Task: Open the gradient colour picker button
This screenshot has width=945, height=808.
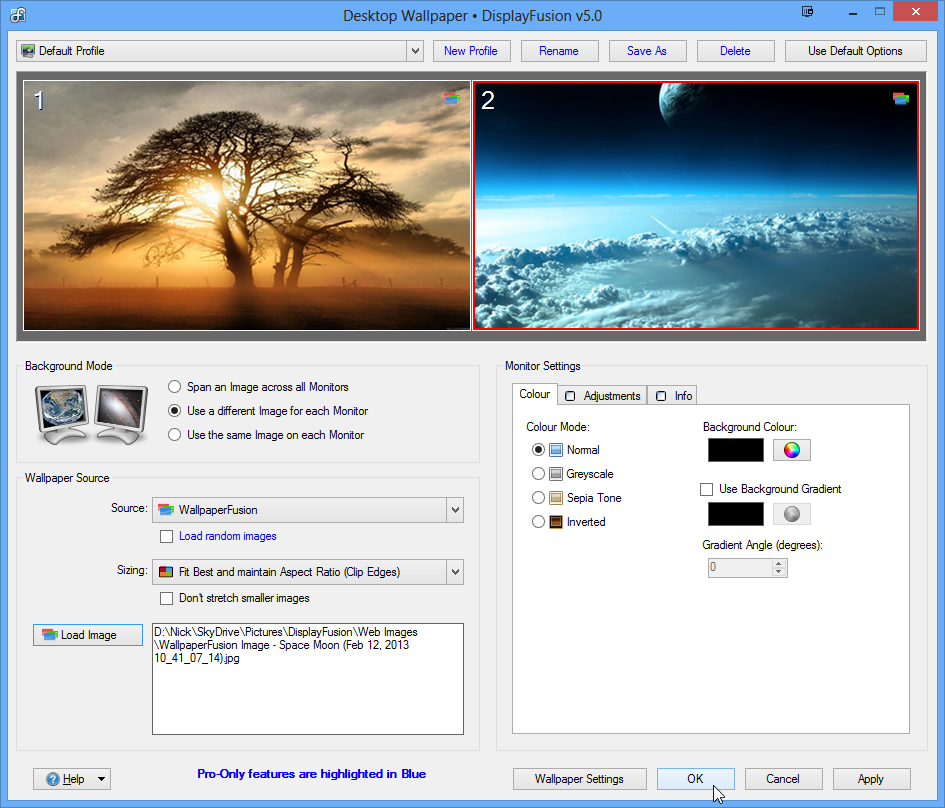Action: (x=791, y=514)
